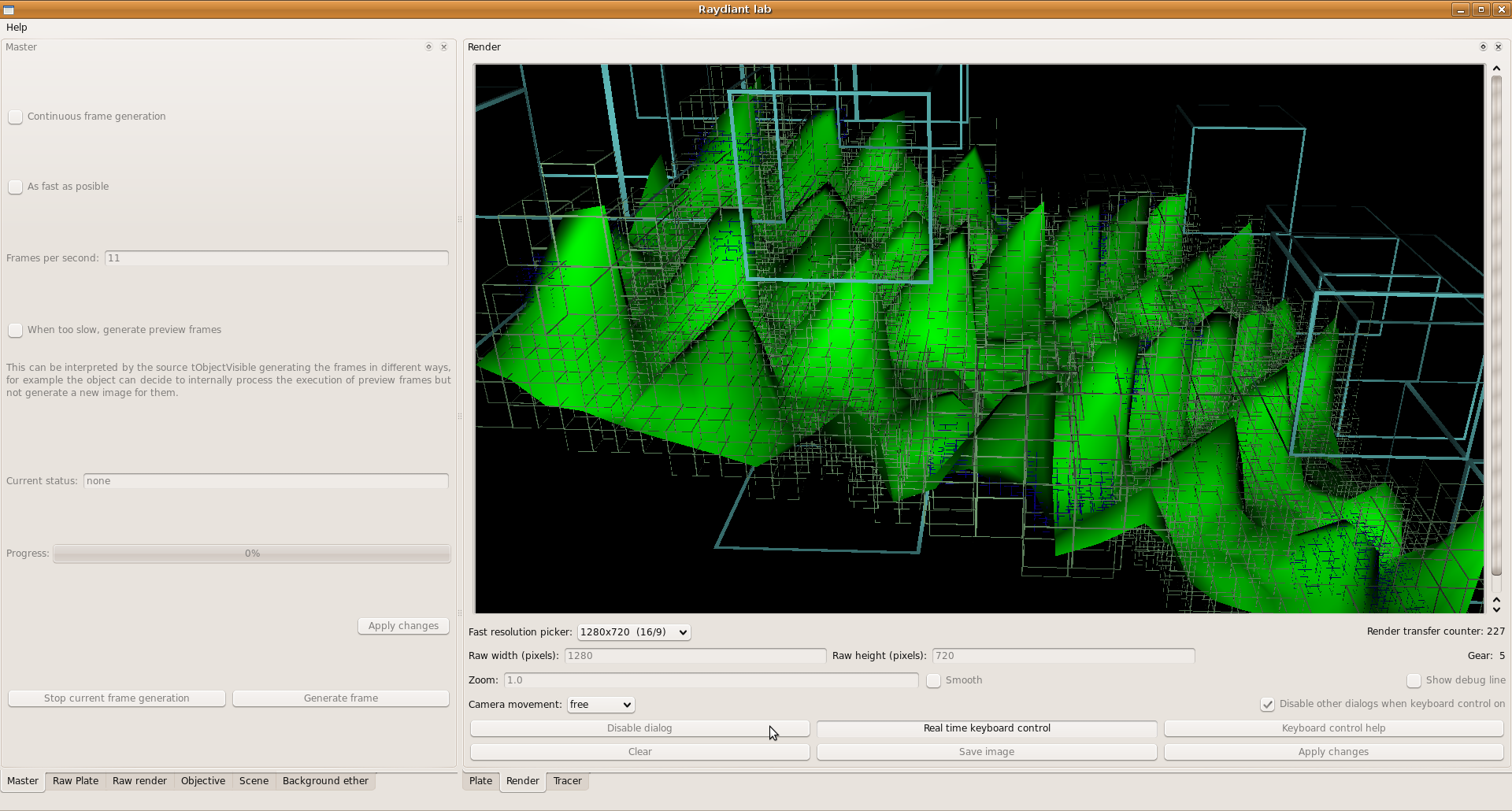Click the scroll up arrow beside the render view
Image resolution: width=1512 pixels, height=811 pixels.
tap(1496, 69)
